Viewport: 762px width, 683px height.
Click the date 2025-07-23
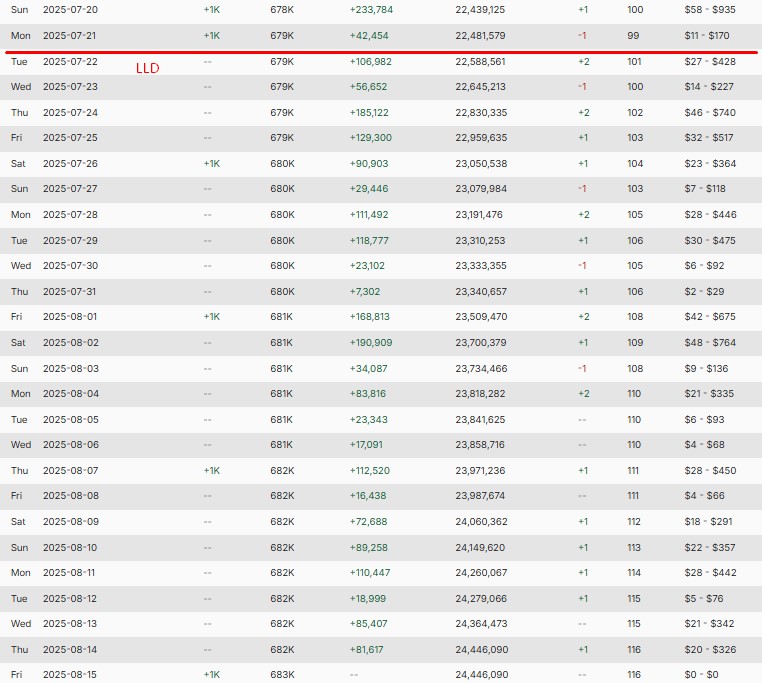click(x=70, y=87)
